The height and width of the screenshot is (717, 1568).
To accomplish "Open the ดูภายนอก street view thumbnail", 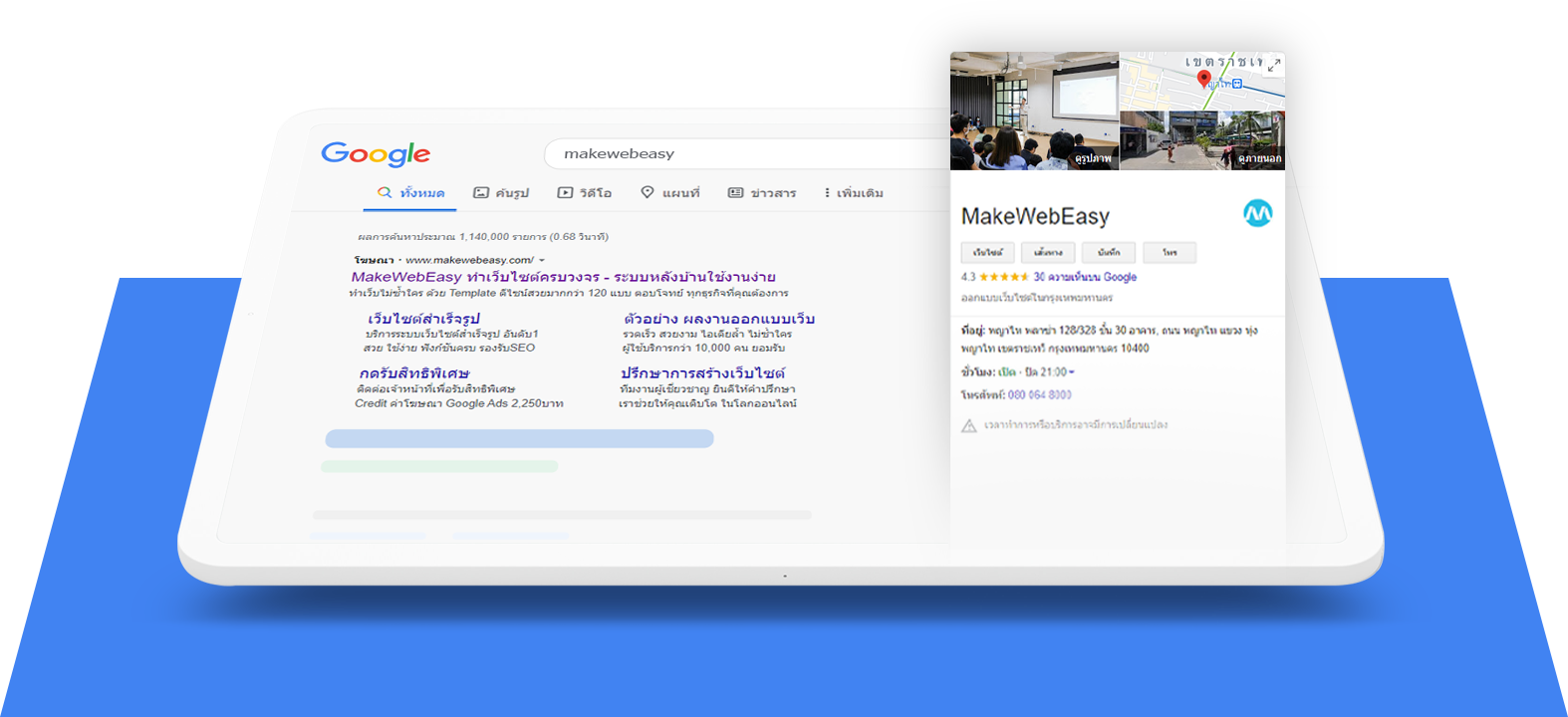I will [1202, 140].
